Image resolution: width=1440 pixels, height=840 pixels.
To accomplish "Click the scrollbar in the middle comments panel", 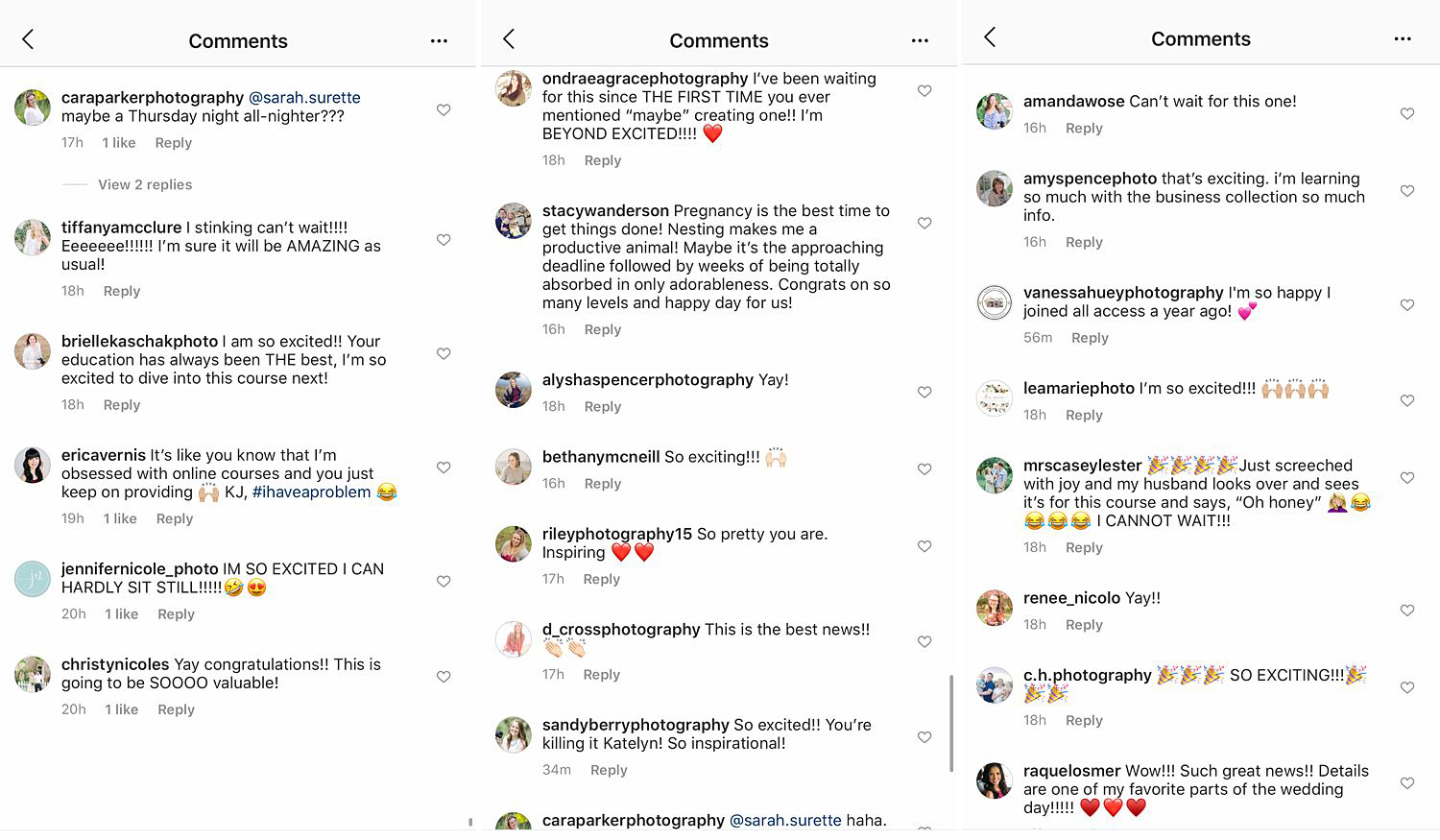I will tap(951, 722).
